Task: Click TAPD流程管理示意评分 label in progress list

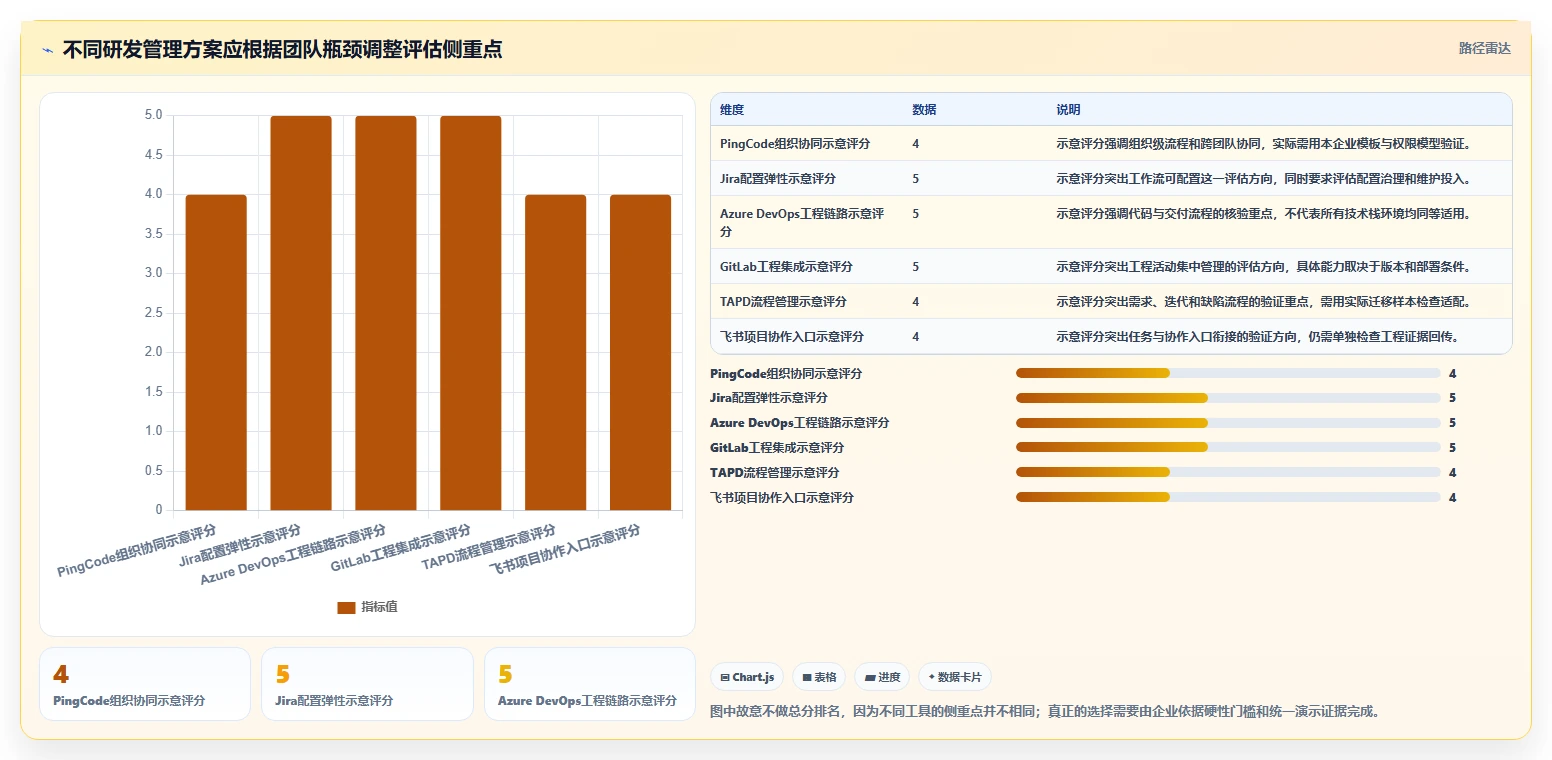Action: tap(774, 472)
